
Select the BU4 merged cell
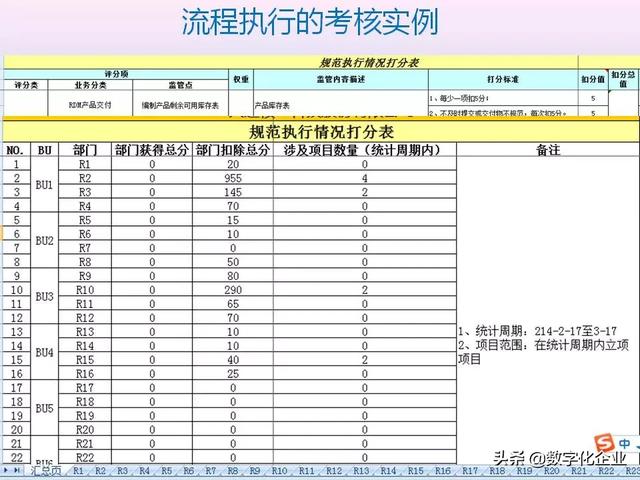pos(44,353)
